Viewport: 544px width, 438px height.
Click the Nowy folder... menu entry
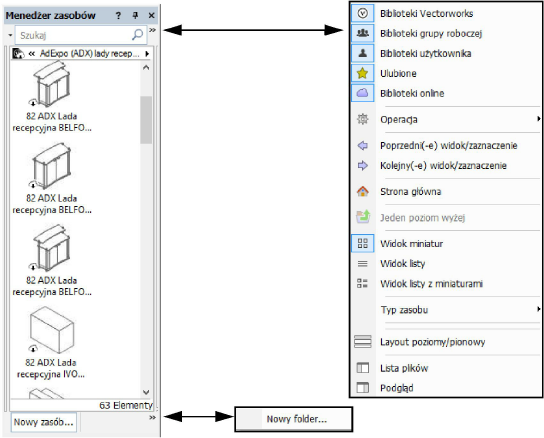coord(294,419)
